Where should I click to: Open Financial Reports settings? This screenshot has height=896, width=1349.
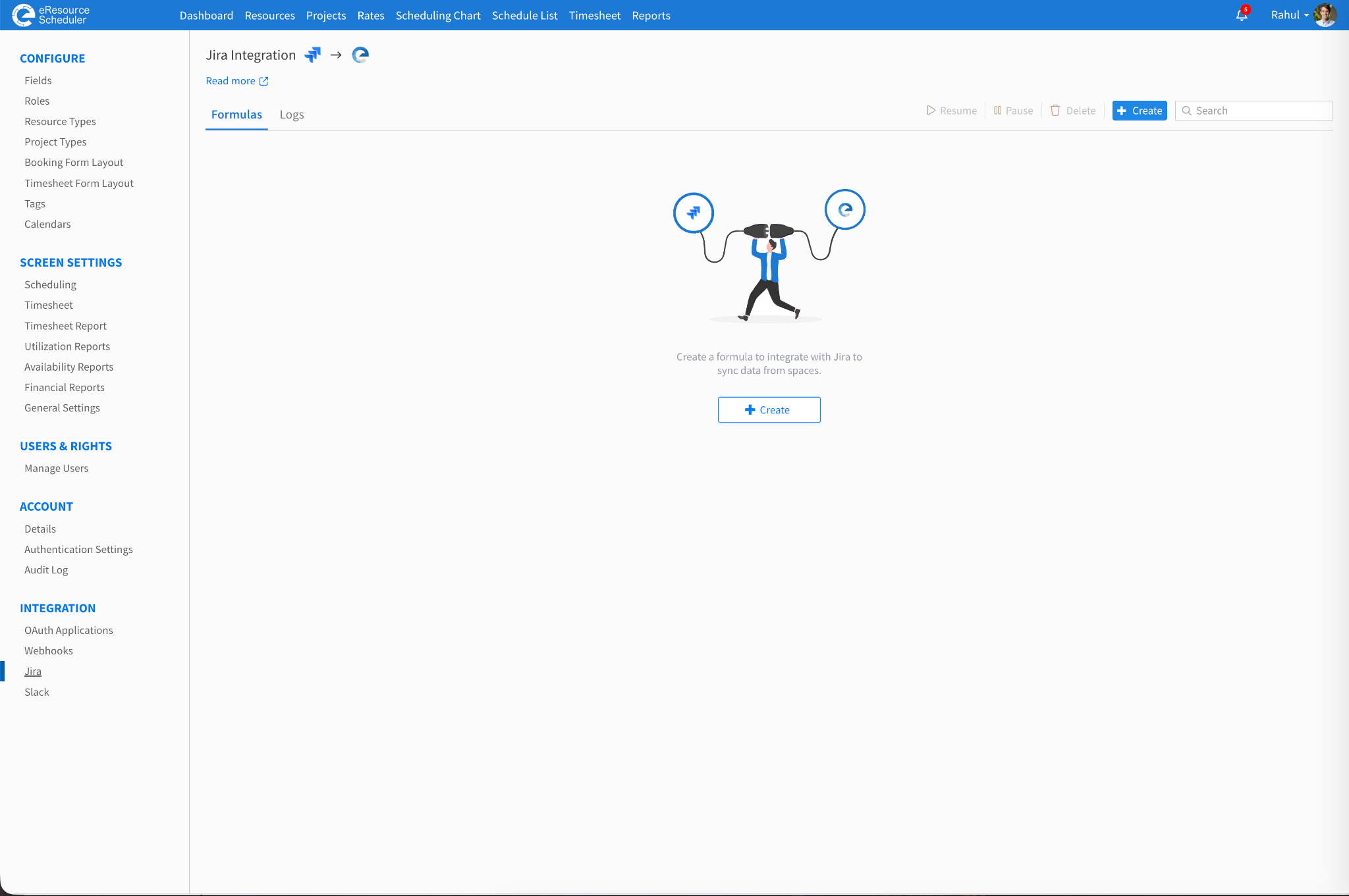coord(65,387)
